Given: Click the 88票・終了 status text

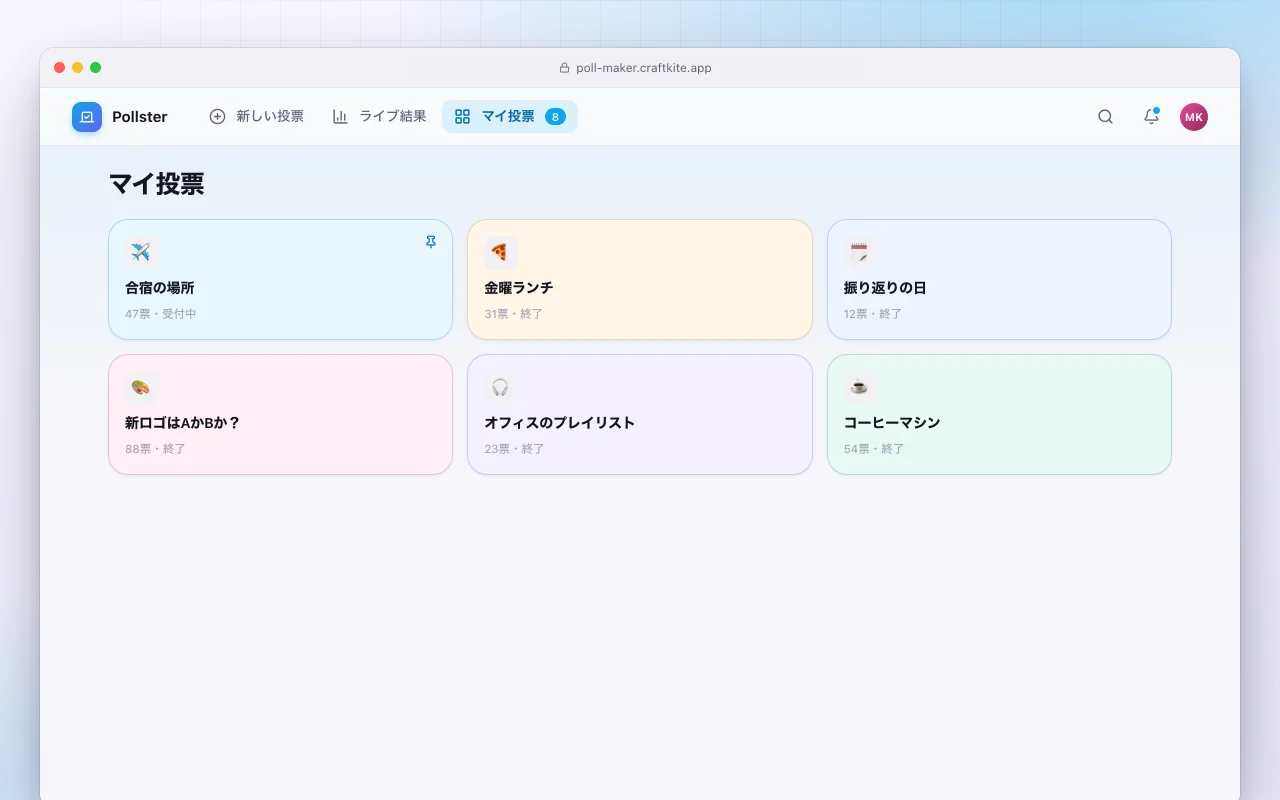Looking at the screenshot, I should (155, 449).
